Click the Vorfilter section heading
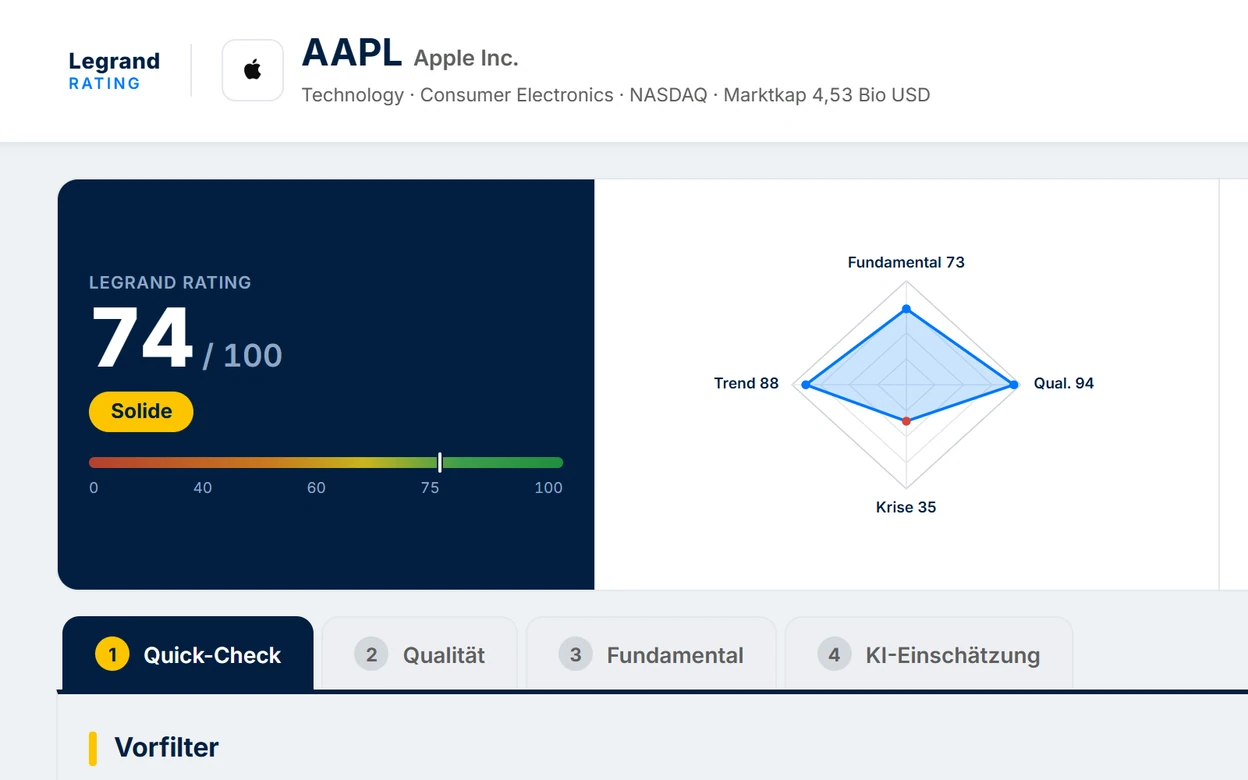The height and width of the screenshot is (780, 1248). click(x=166, y=747)
